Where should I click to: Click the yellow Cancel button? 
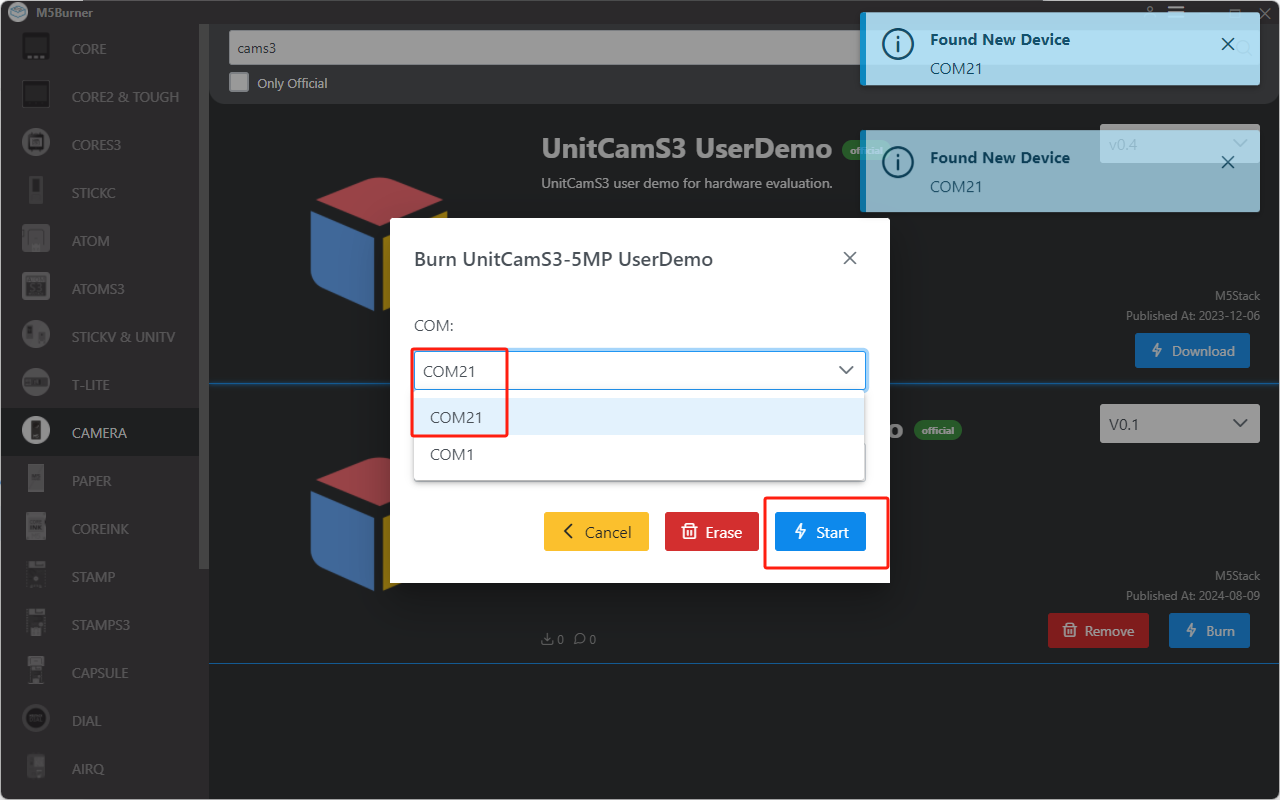pos(596,532)
